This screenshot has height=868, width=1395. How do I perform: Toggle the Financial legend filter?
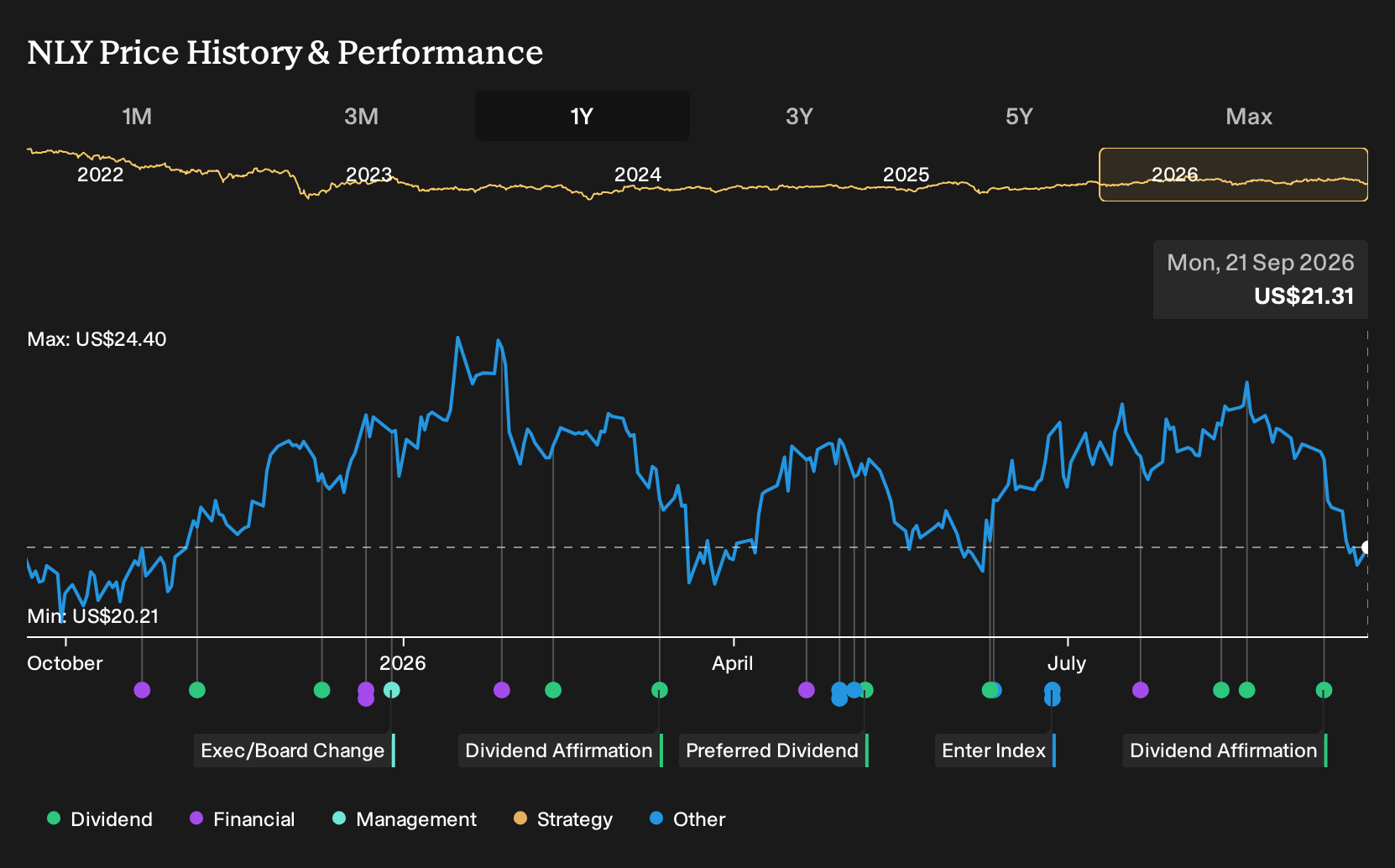(243, 819)
